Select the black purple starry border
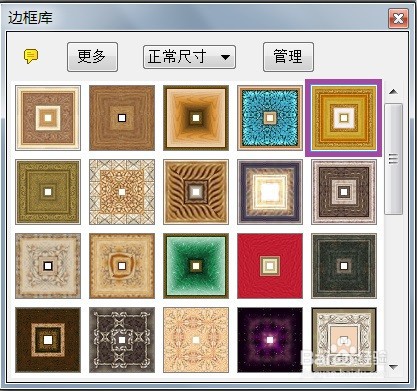 point(270,340)
